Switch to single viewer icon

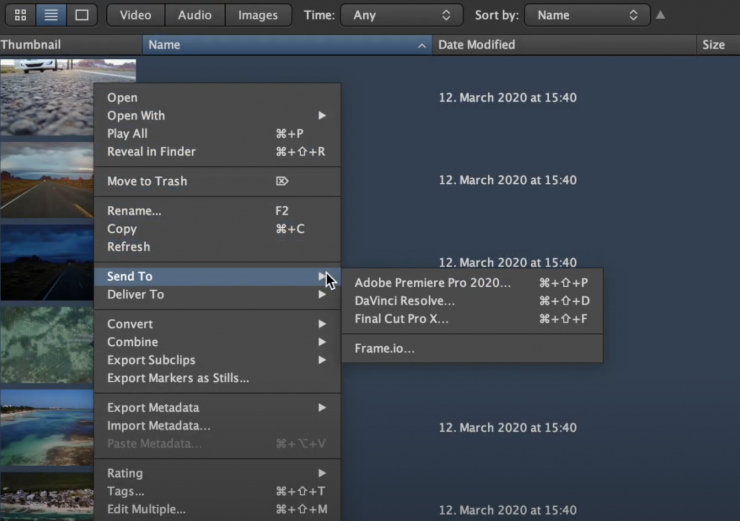(82, 15)
